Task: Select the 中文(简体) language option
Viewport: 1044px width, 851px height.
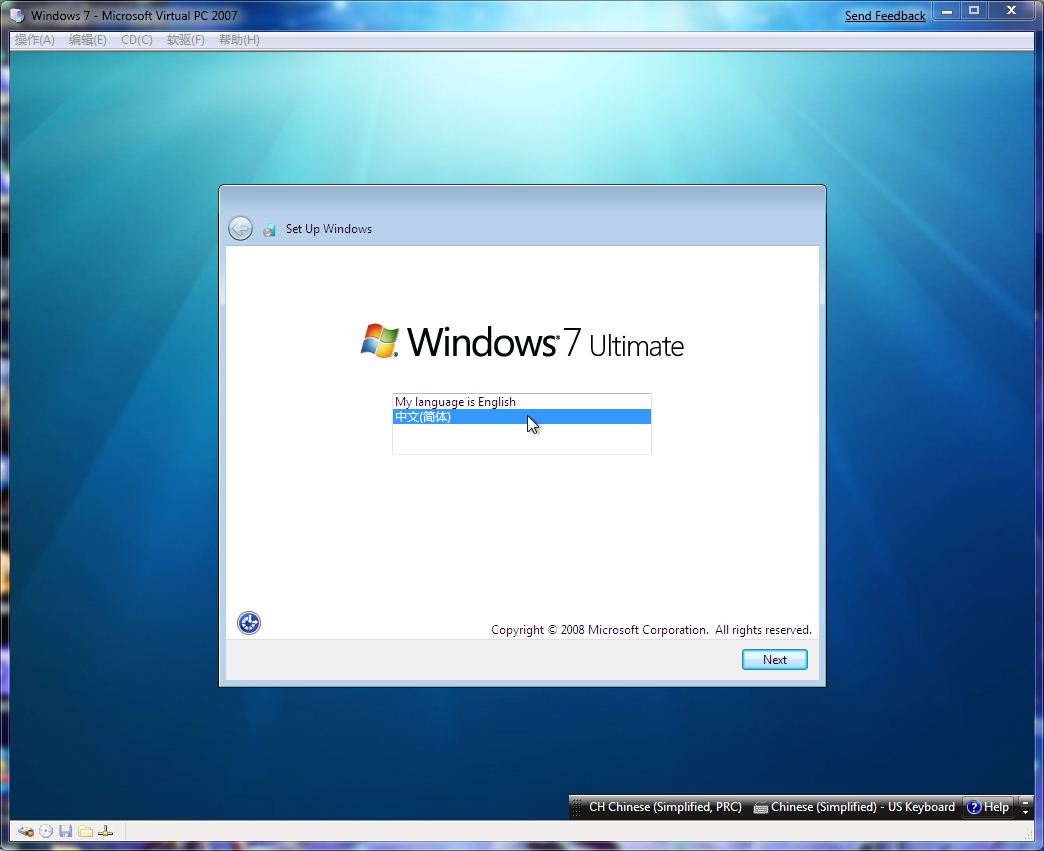Action: point(521,417)
